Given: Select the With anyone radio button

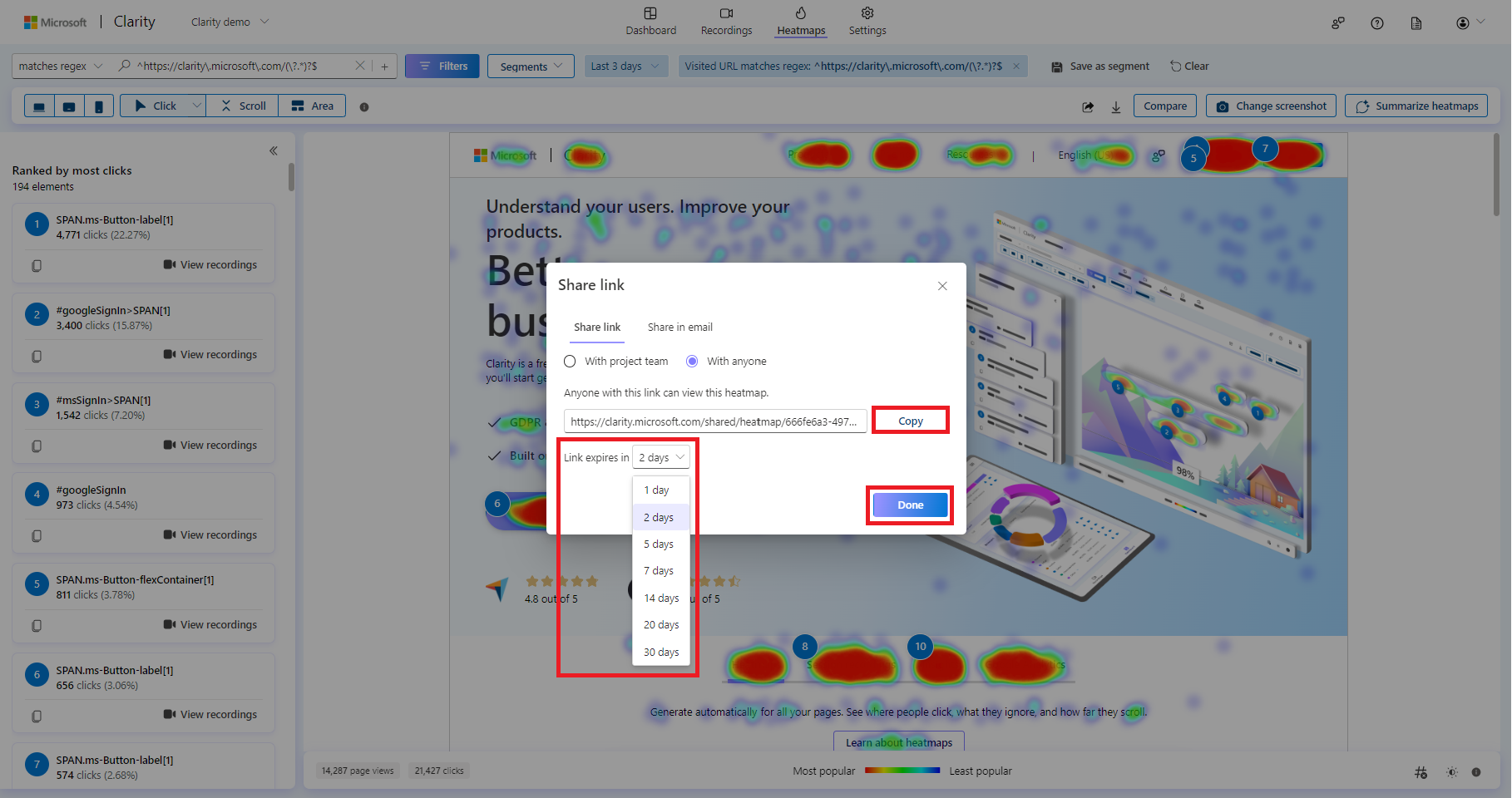Looking at the screenshot, I should tap(692, 362).
